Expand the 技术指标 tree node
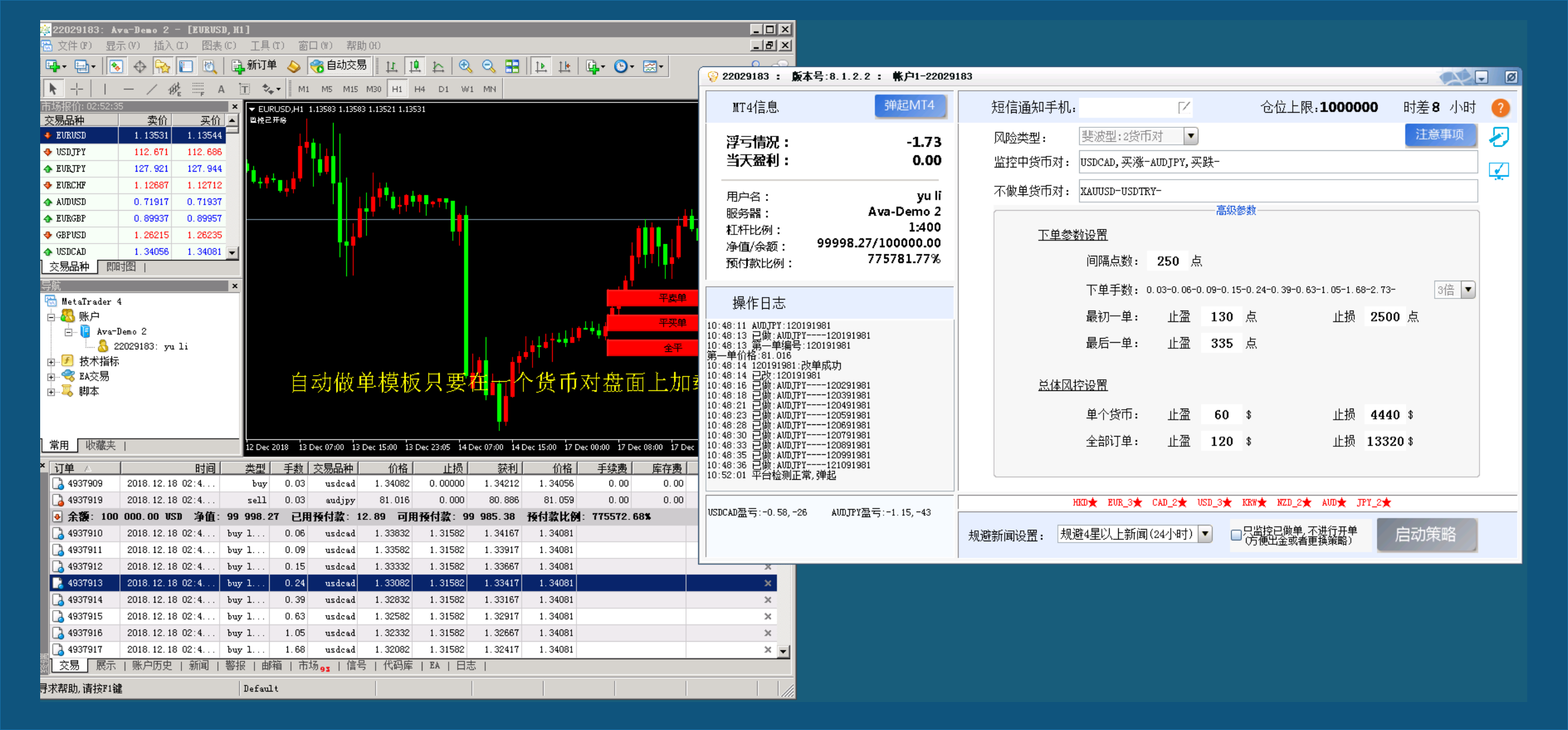Image resolution: width=1568 pixels, height=730 pixels. [51, 362]
